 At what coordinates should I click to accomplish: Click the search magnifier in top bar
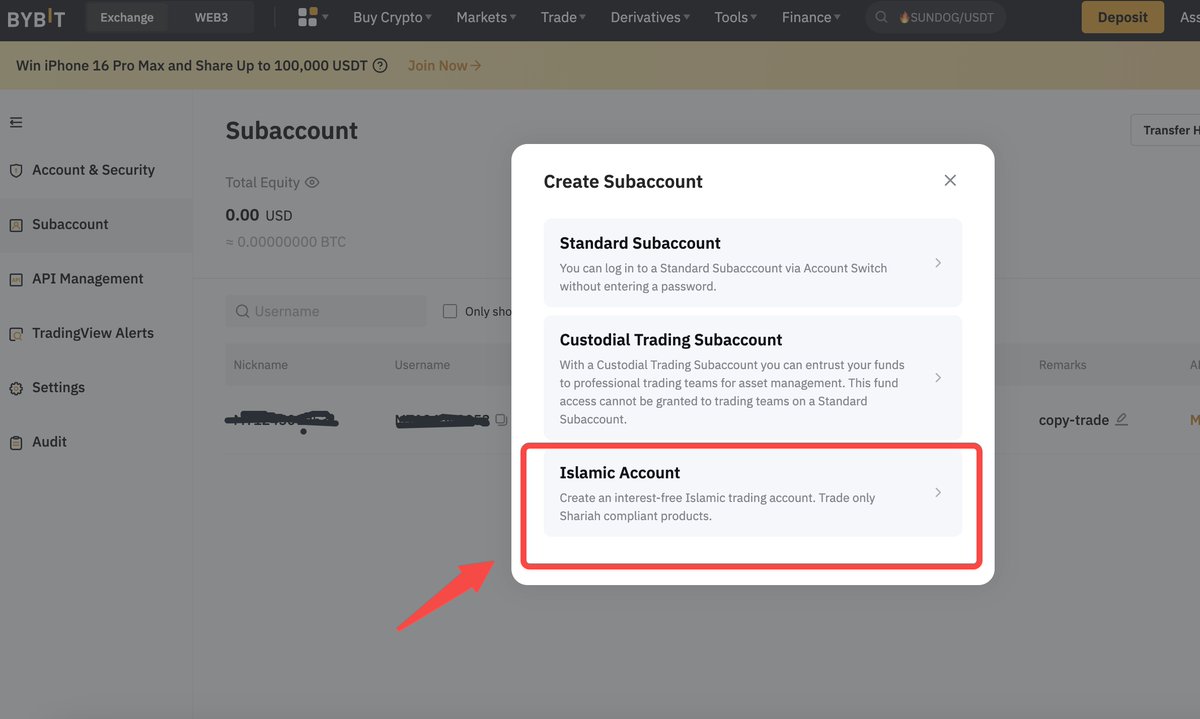tap(881, 17)
